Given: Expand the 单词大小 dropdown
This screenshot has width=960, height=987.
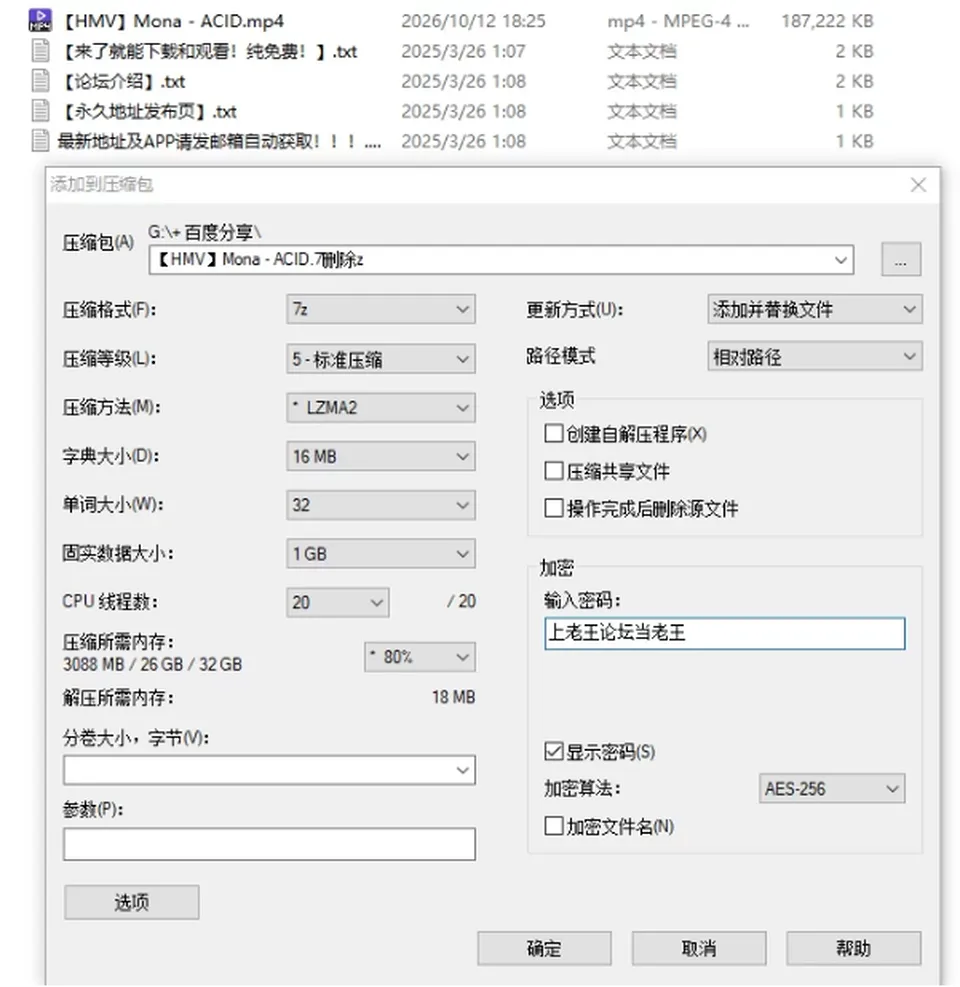Looking at the screenshot, I should [x=381, y=505].
